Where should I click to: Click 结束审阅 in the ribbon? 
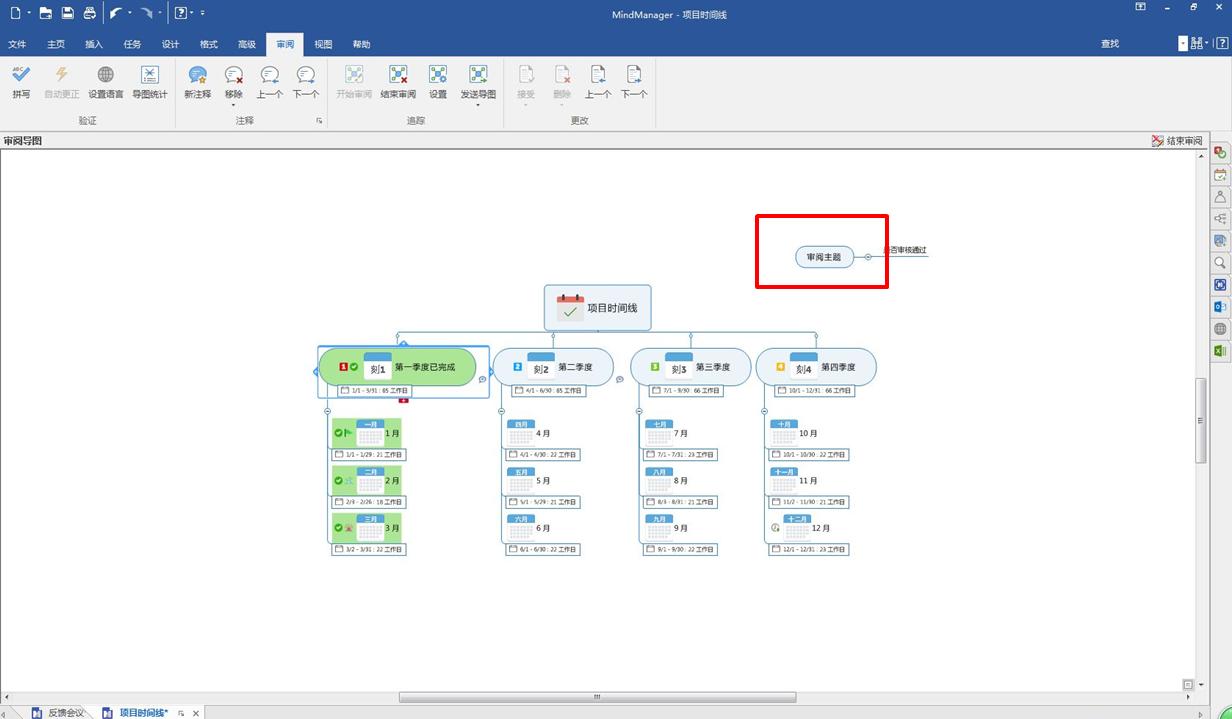[398, 81]
